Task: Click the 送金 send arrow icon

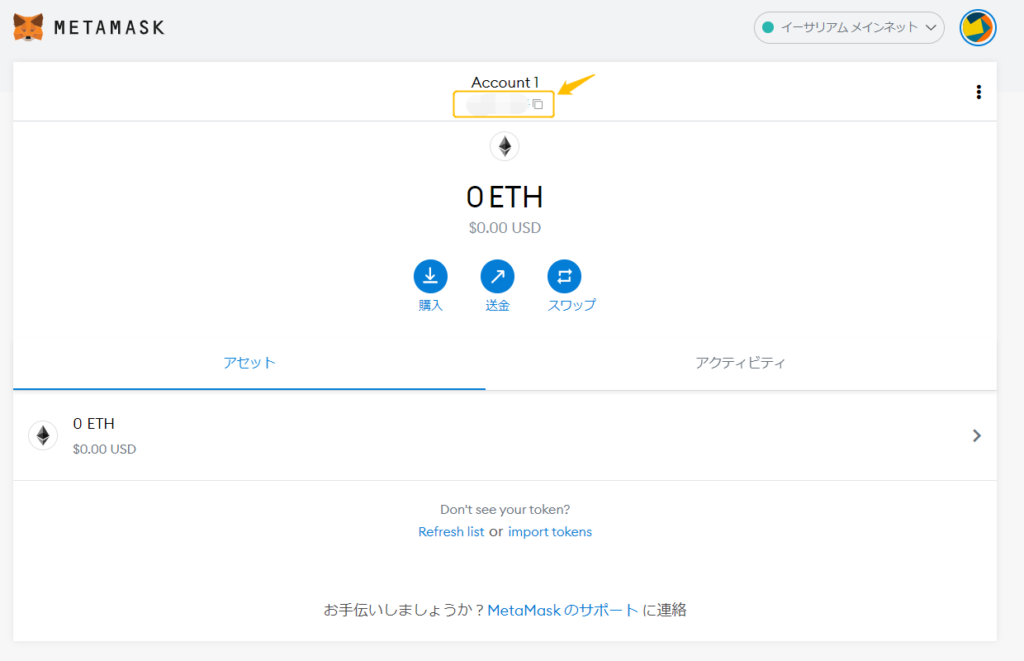Action: pos(498,276)
